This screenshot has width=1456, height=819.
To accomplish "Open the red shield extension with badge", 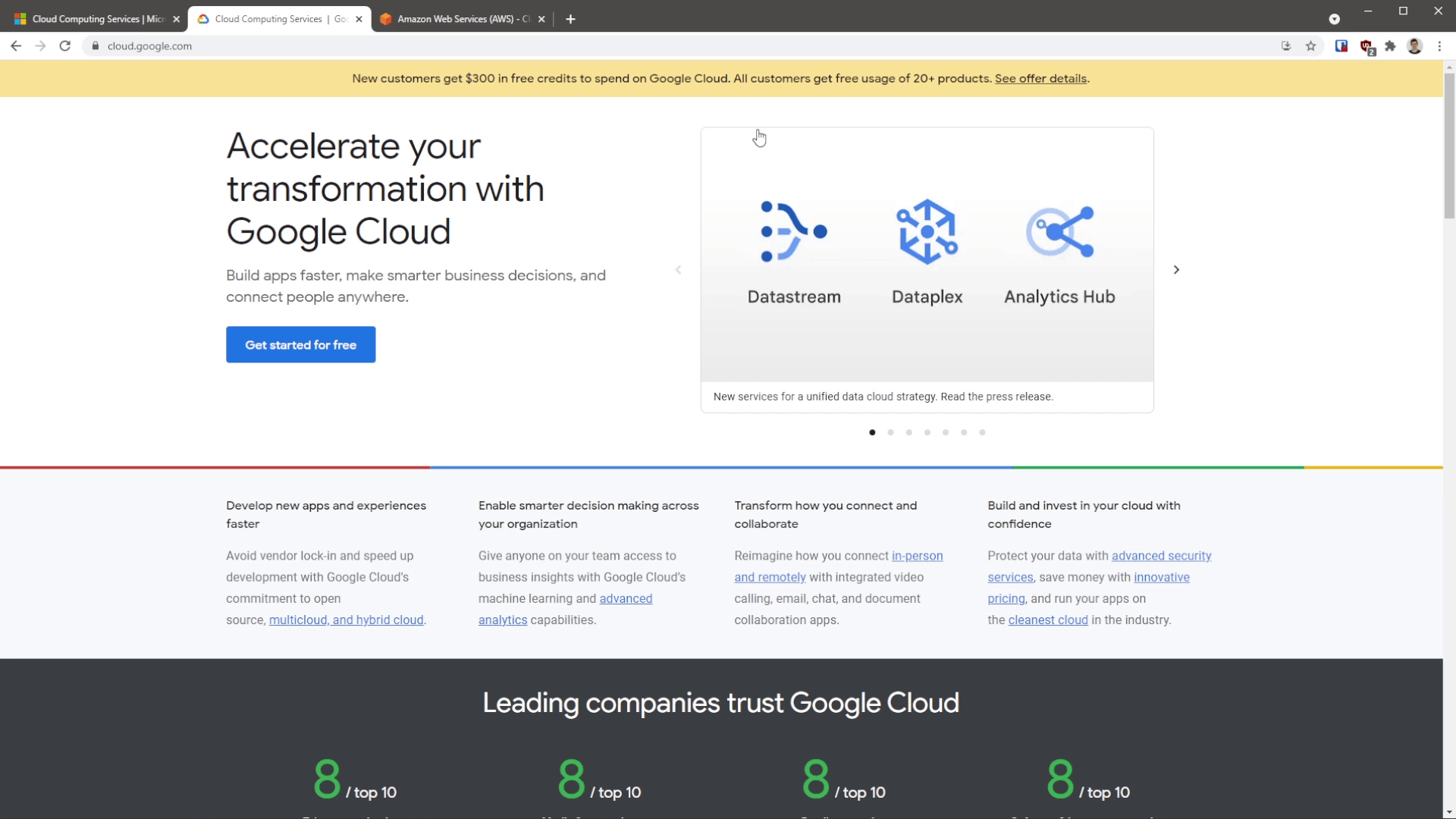I will click(1367, 47).
